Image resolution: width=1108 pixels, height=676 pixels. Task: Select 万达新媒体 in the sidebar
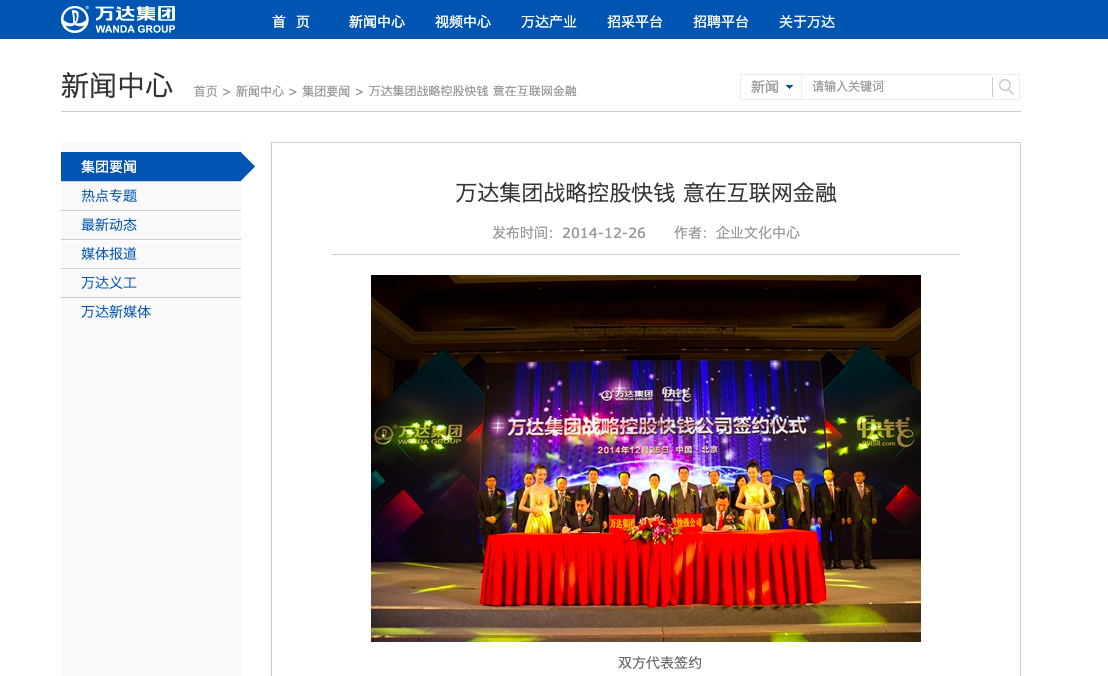point(151,312)
